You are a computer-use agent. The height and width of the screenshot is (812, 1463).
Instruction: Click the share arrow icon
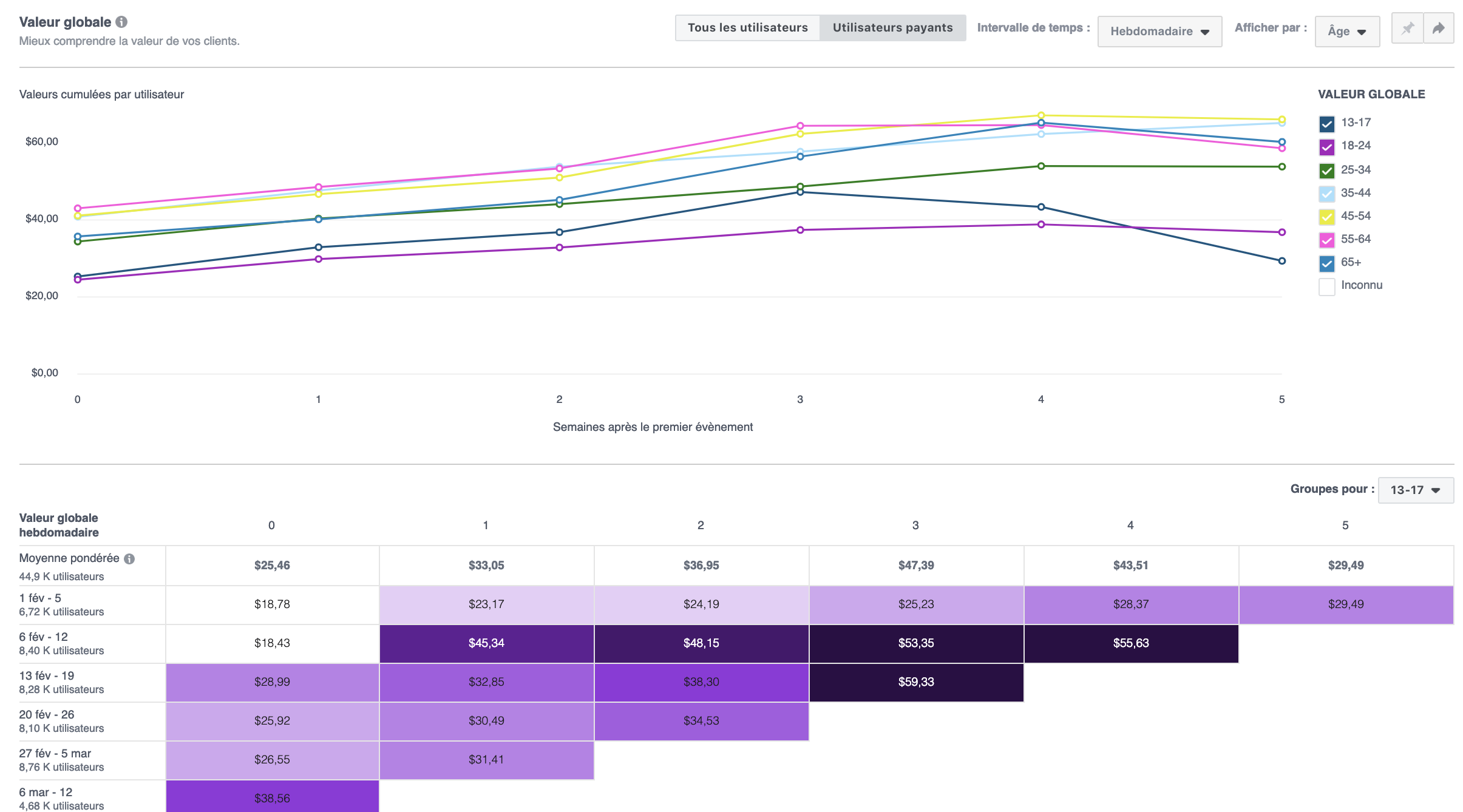point(1439,28)
